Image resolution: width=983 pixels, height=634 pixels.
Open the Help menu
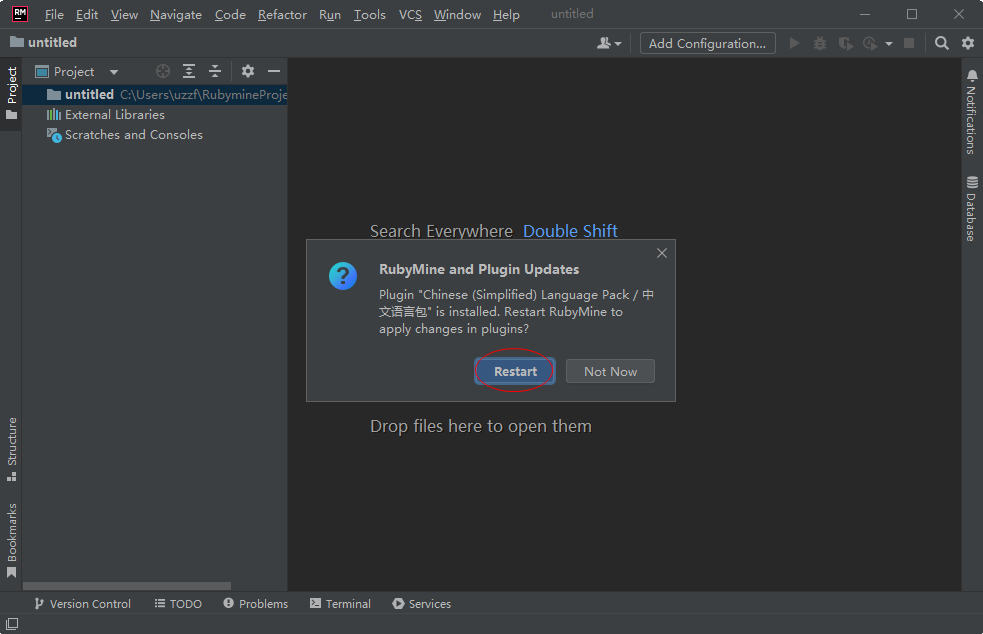coord(506,14)
